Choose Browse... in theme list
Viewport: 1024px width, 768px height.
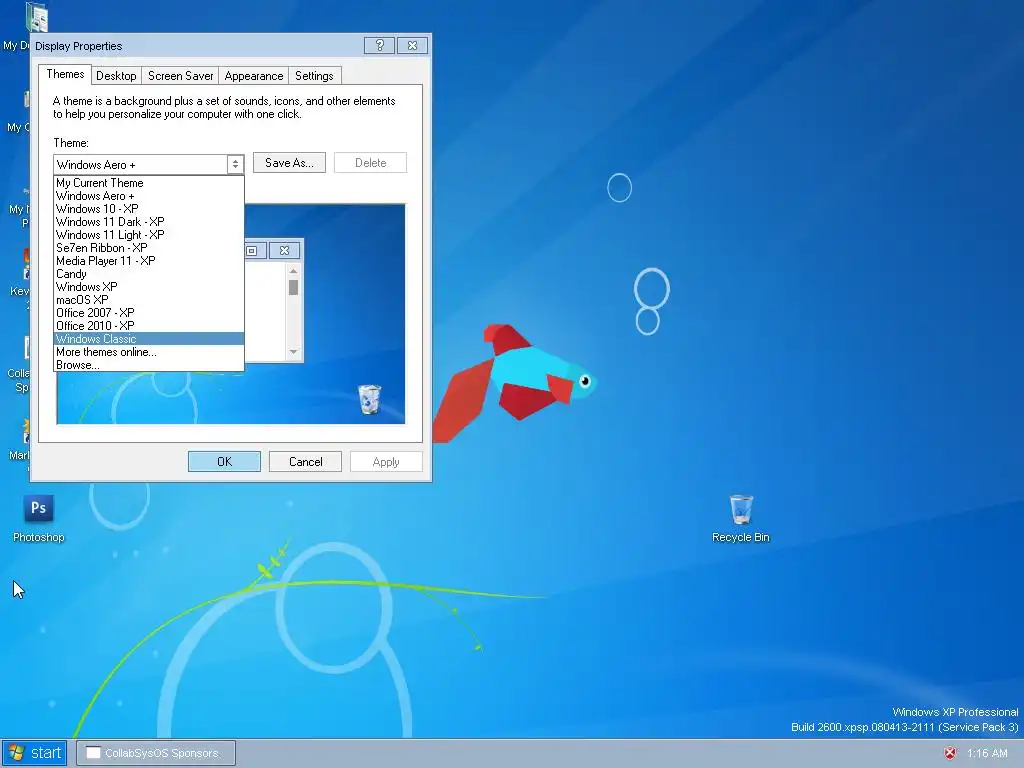coord(149,365)
